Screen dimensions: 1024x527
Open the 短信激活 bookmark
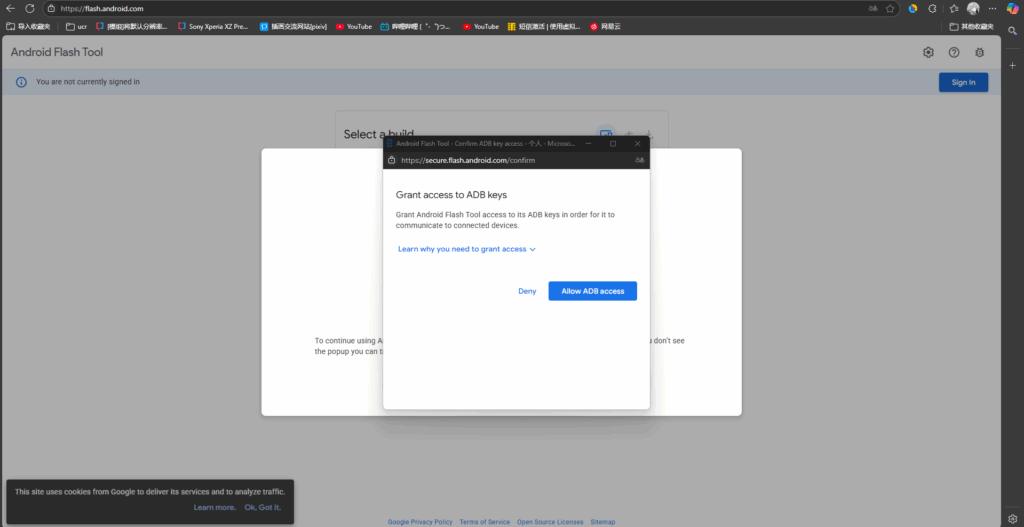(544, 27)
